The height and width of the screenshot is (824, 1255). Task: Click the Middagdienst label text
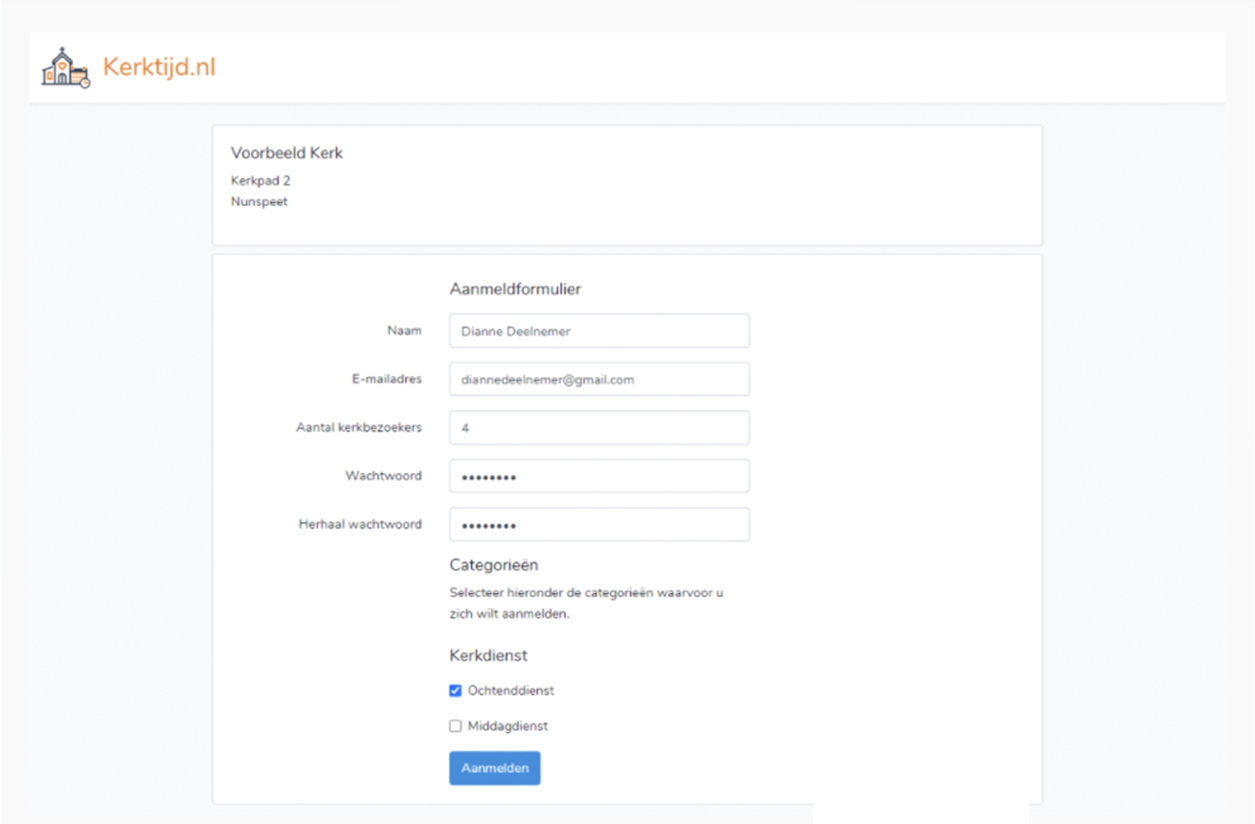(507, 727)
